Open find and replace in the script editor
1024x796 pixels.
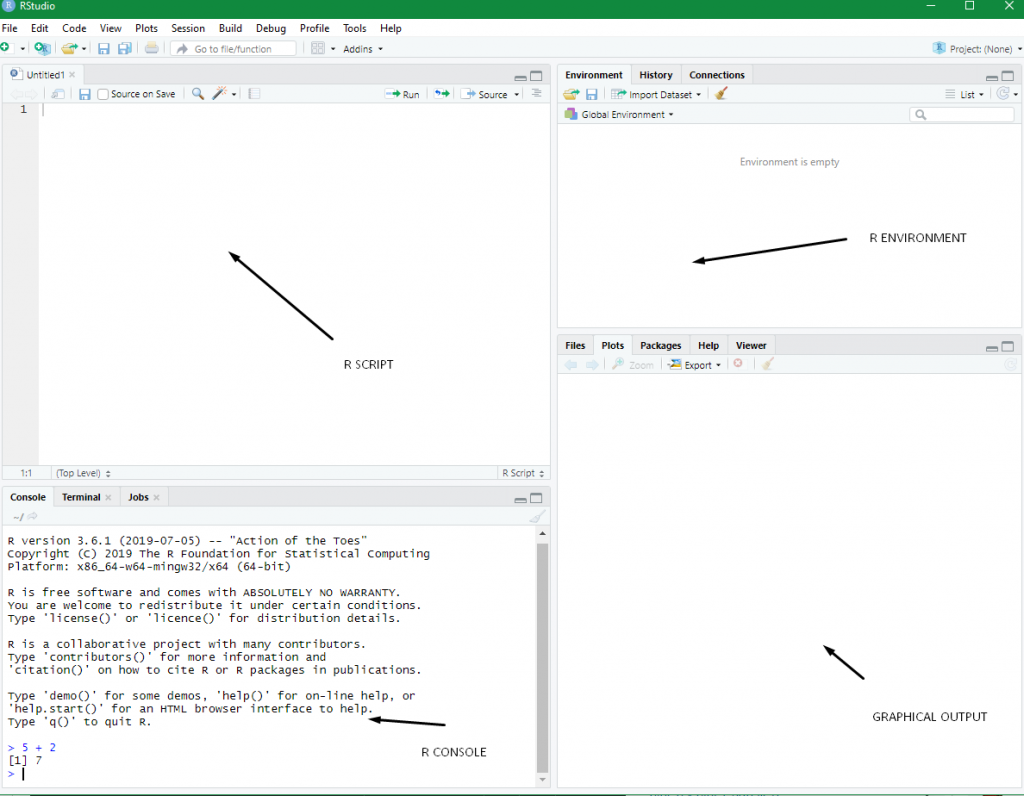(x=198, y=93)
